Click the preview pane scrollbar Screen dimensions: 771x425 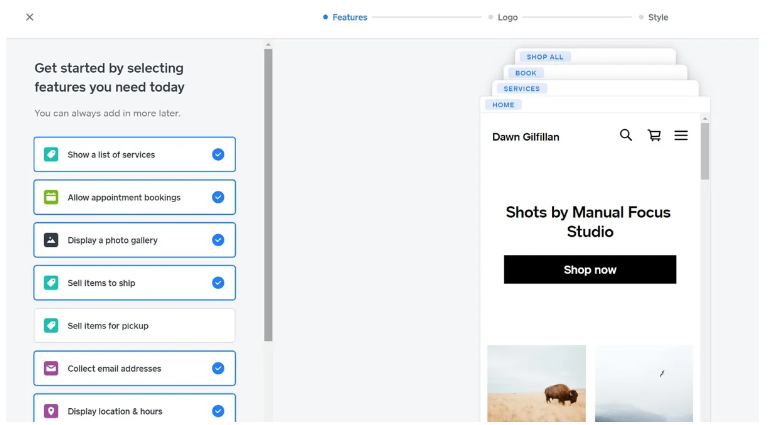(705, 151)
